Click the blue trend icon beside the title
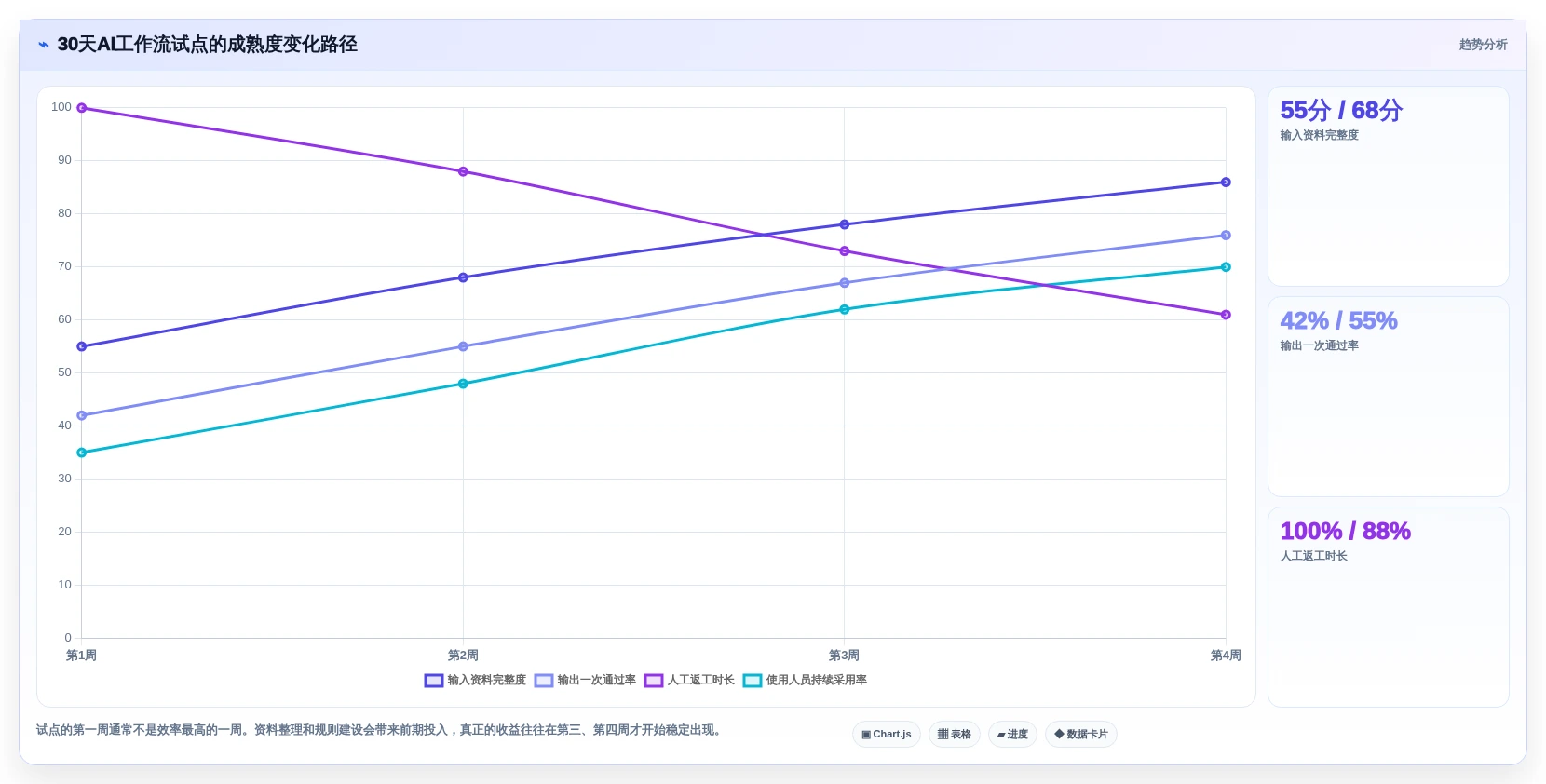1546x784 pixels. [x=43, y=45]
